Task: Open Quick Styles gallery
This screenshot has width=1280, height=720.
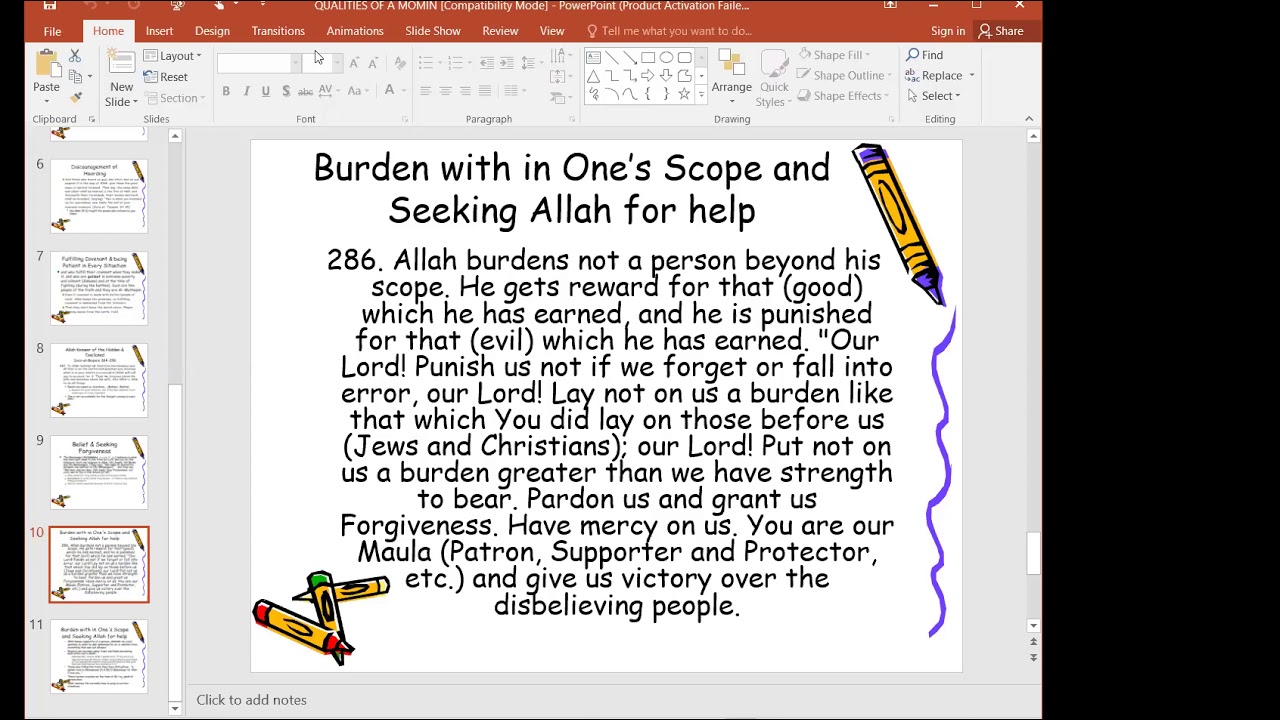Action: pos(774,78)
